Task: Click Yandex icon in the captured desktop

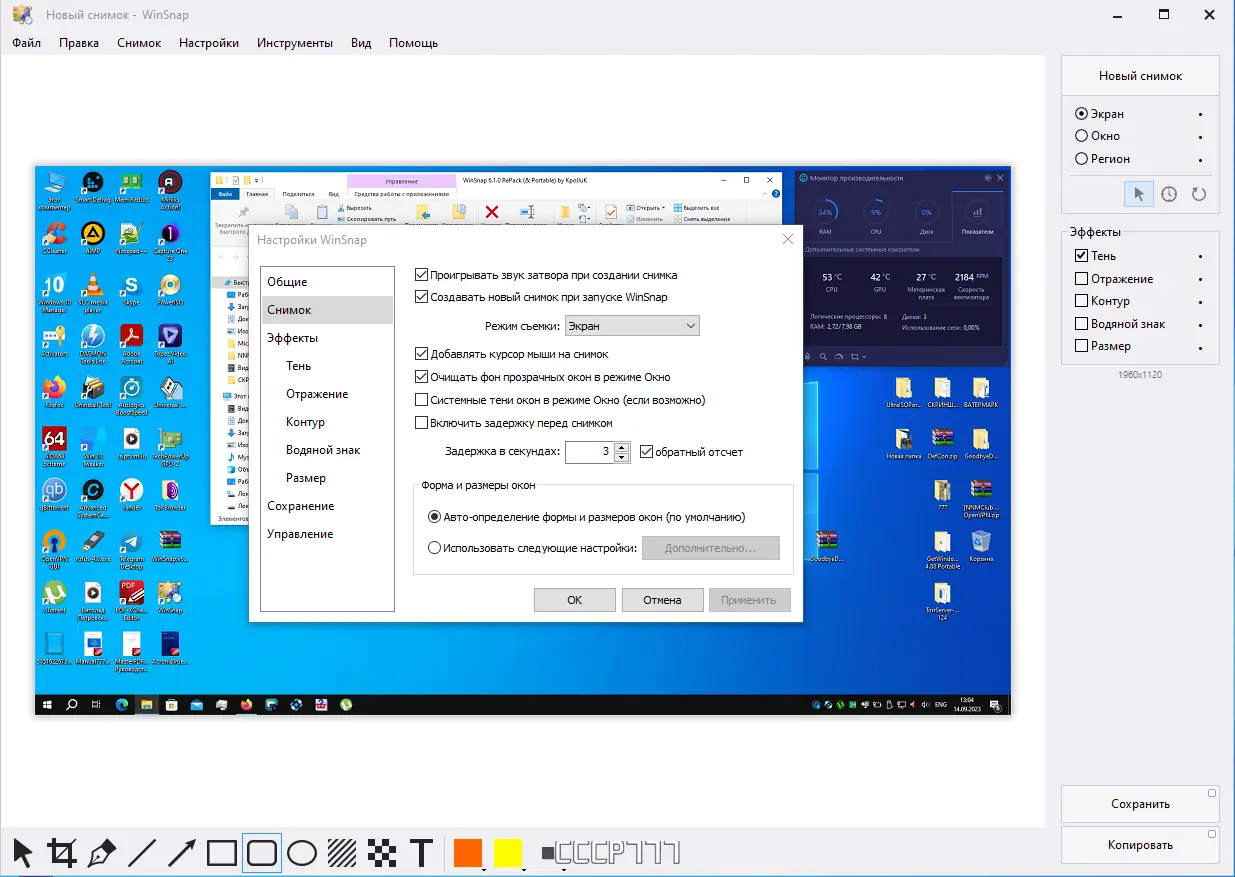Action: pos(131,491)
